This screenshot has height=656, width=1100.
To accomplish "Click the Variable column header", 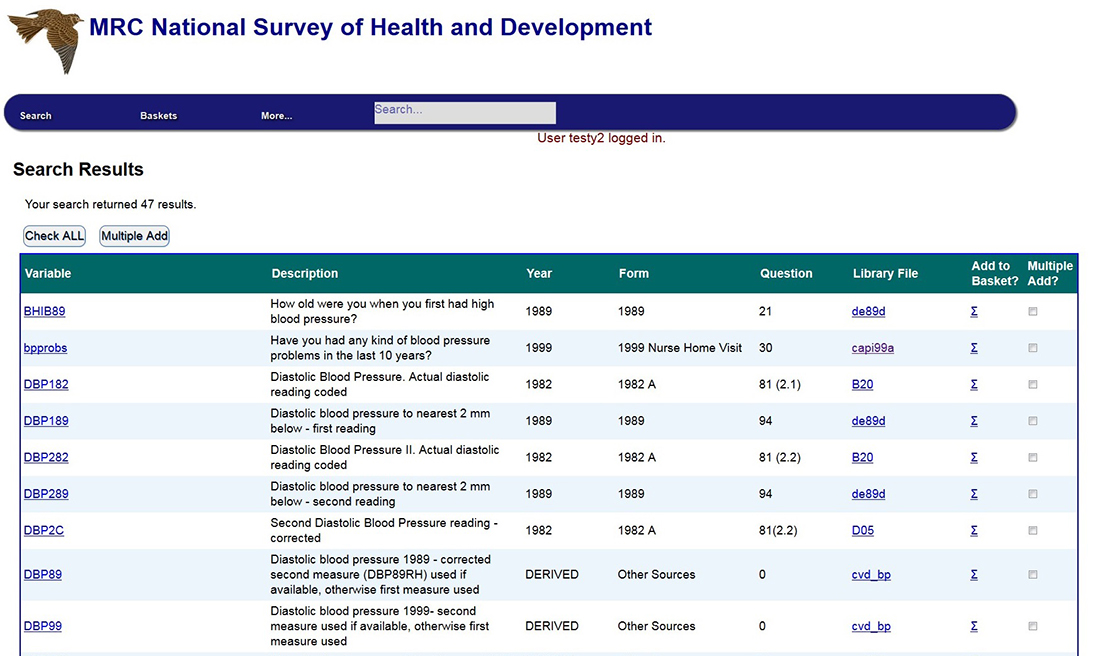I will [x=48, y=274].
